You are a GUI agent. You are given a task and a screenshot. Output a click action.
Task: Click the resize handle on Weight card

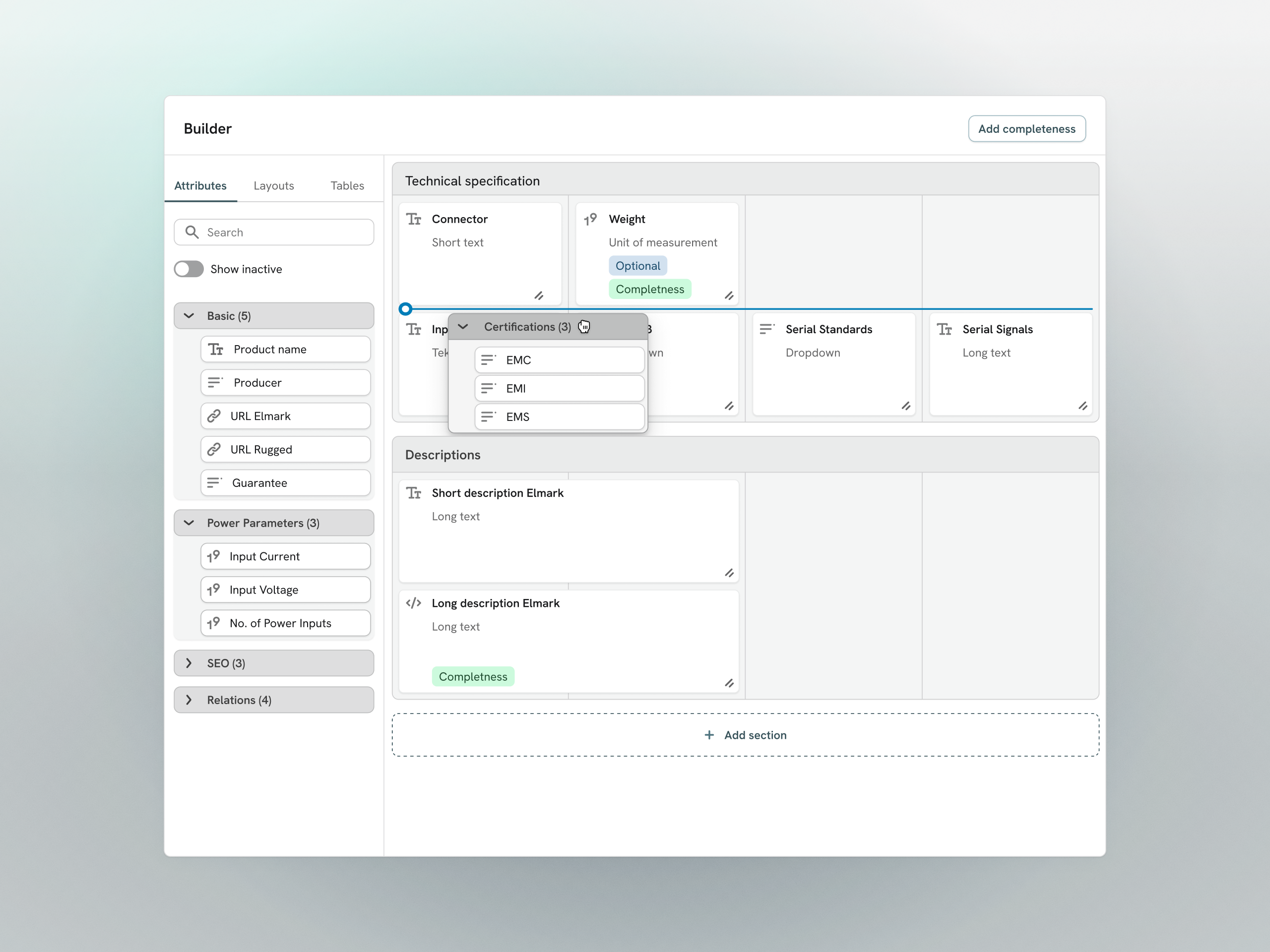[729, 296]
